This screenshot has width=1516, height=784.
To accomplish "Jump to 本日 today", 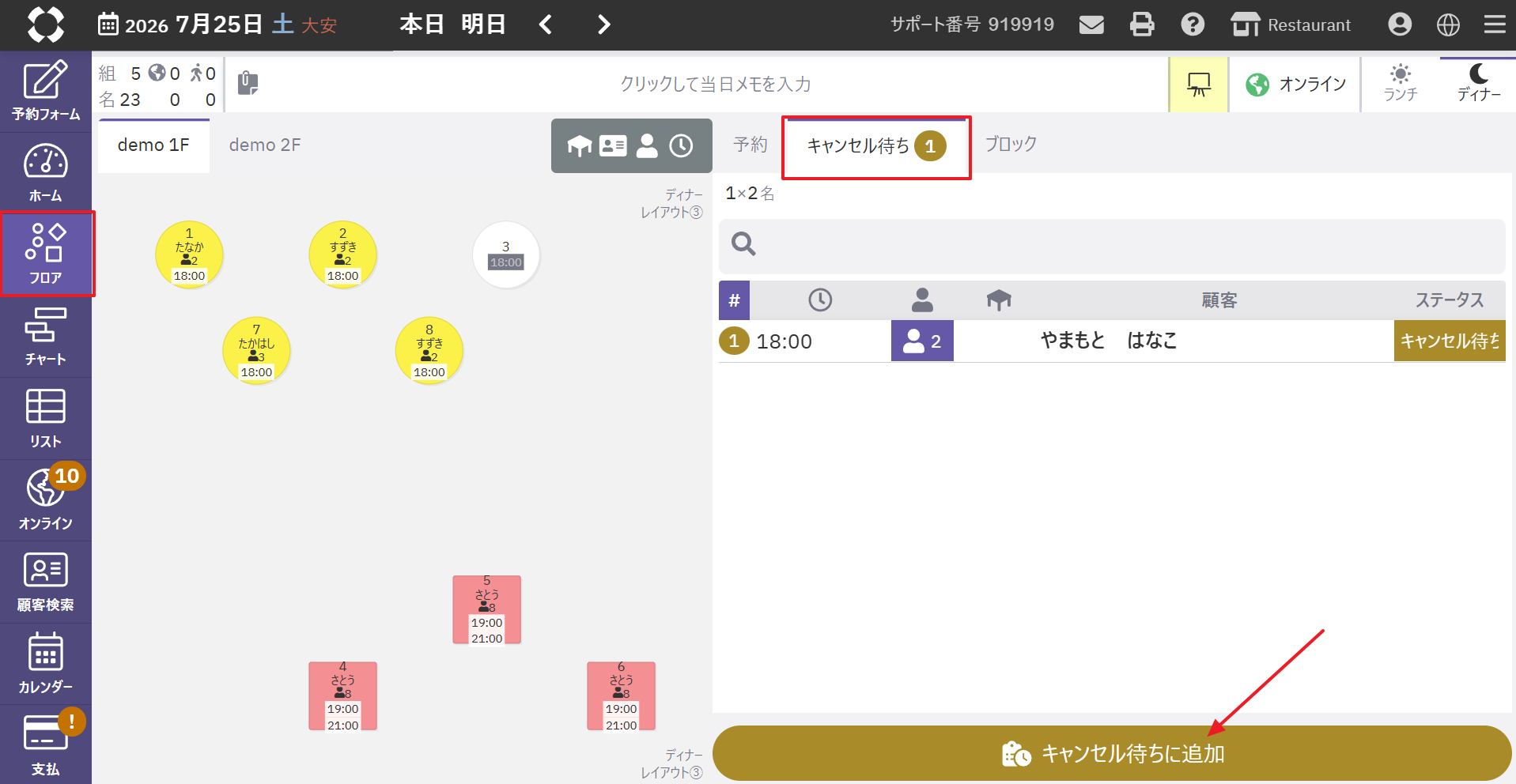I will click(x=422, y=24).
